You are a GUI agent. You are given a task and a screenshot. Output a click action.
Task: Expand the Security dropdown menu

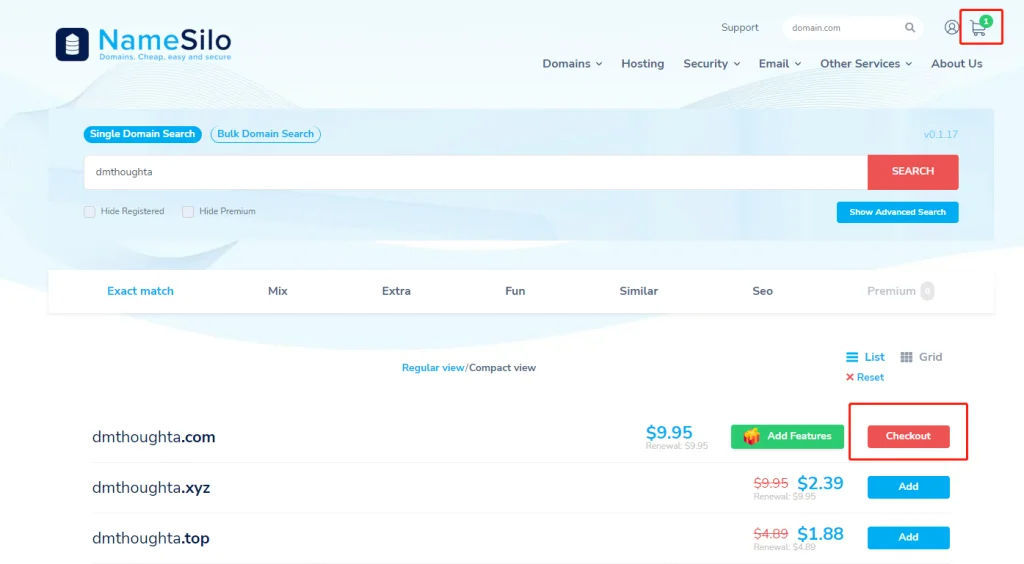[711, 63]
